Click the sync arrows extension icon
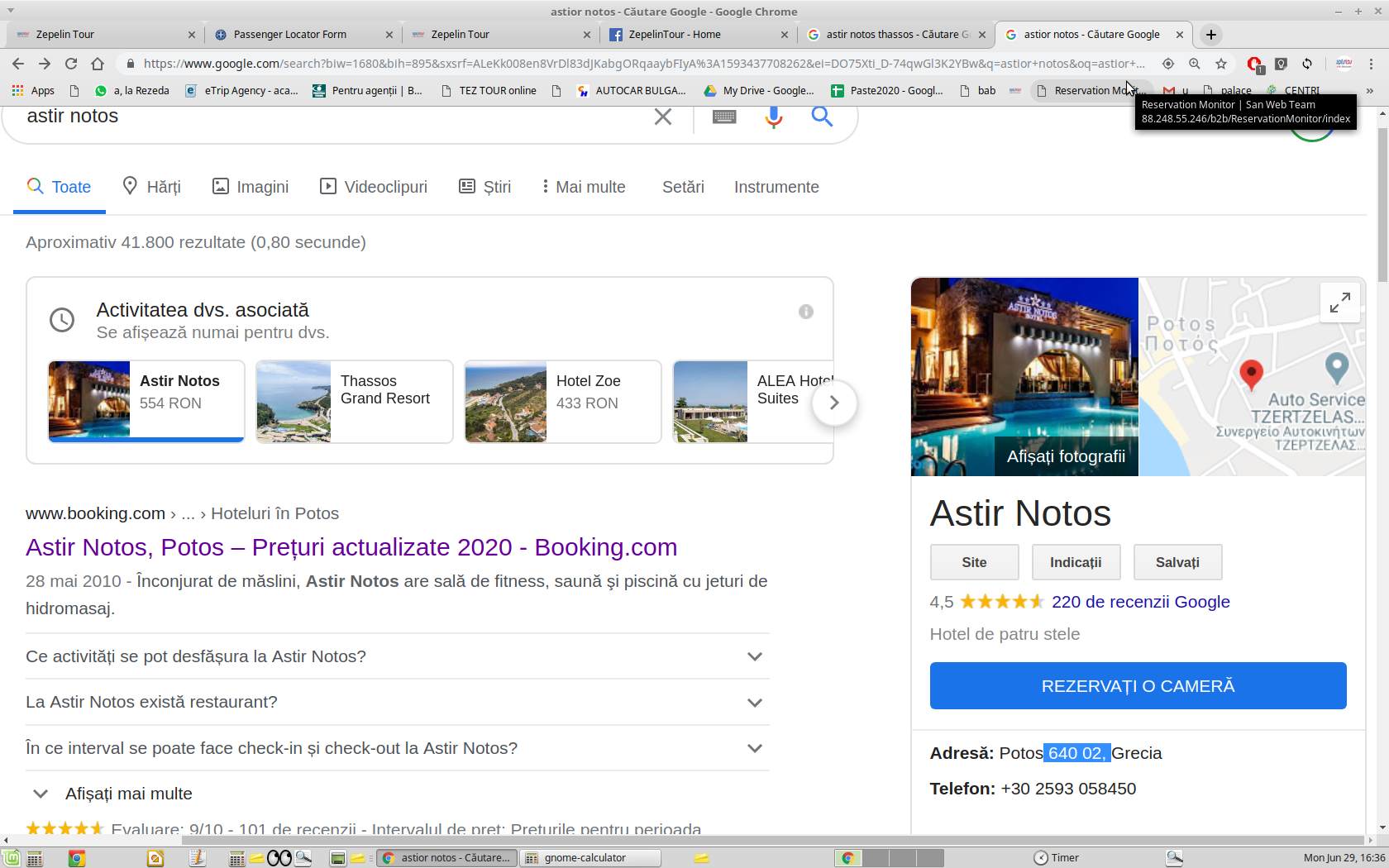This screenshot has width=1389, height=868. pyautogui.click(x=1307, y=64)
